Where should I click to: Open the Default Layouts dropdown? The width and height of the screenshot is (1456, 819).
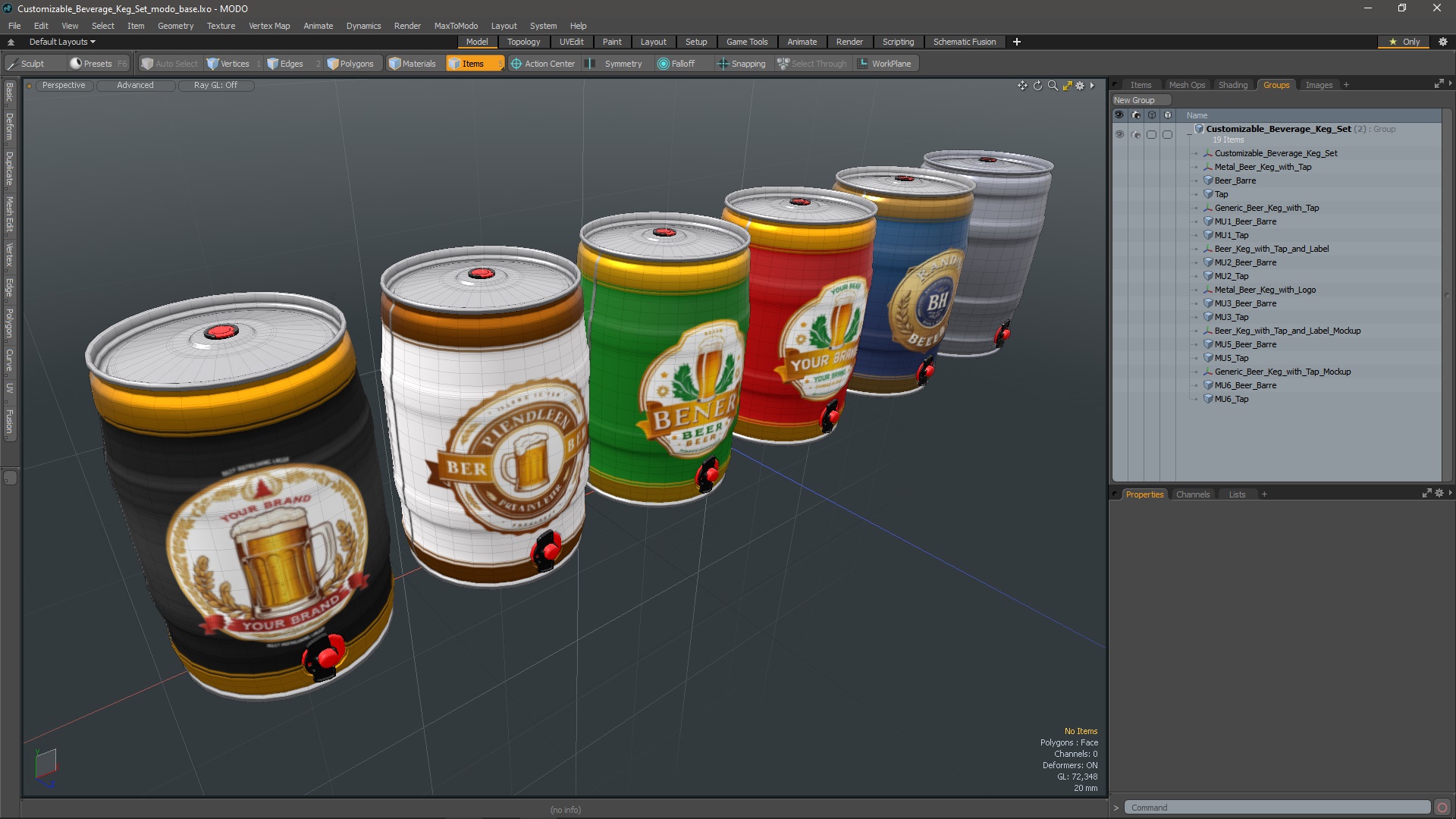(62, 42)
